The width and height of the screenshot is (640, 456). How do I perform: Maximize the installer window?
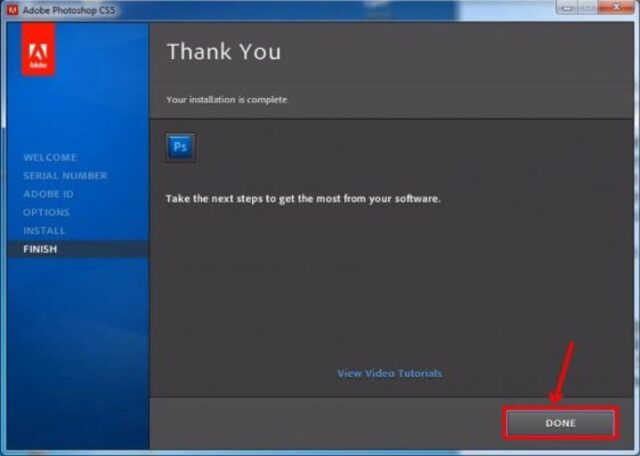pyautogui.click(x=587, y=8)
